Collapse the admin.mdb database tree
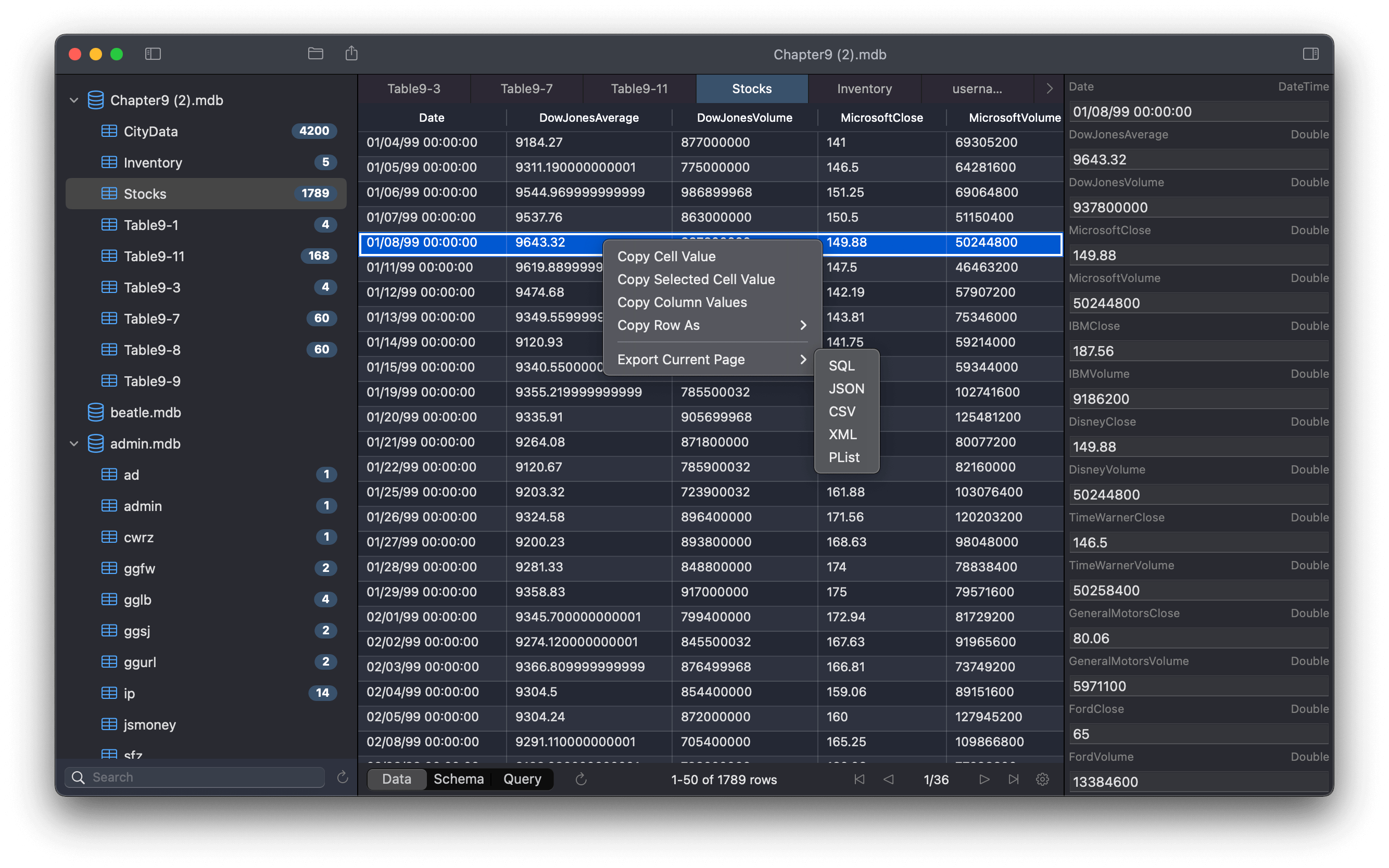 tap(74, 444)
